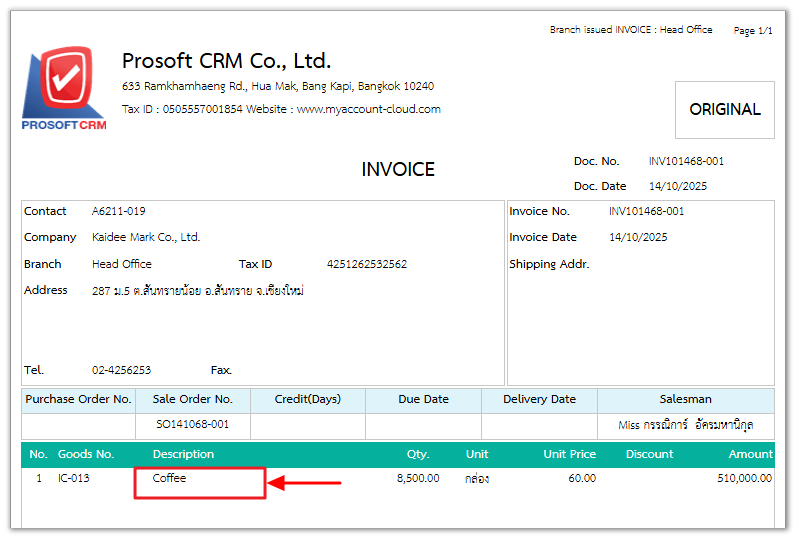Click the unit price 60.00

click(582, 478)
